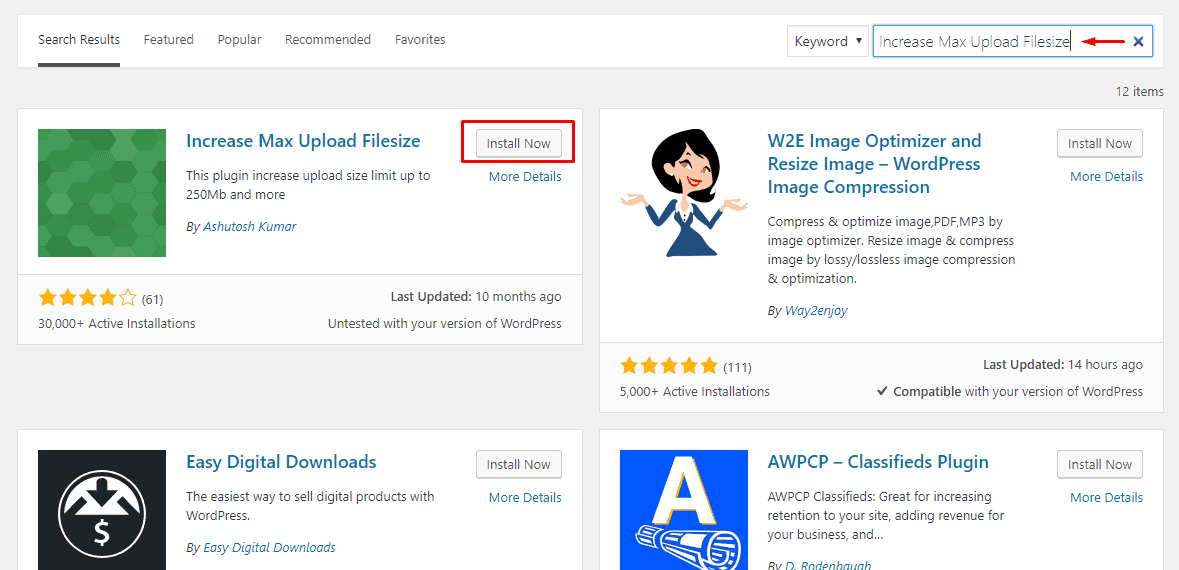The image size is (1179, 570).
Task: Install Easy Digital Downloads plugin
Action: 519,464
